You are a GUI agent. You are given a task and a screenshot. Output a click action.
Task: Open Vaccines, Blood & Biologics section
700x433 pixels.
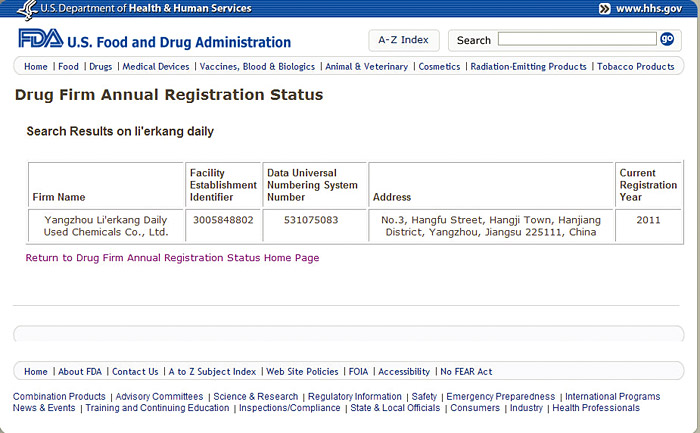point(257,67)
